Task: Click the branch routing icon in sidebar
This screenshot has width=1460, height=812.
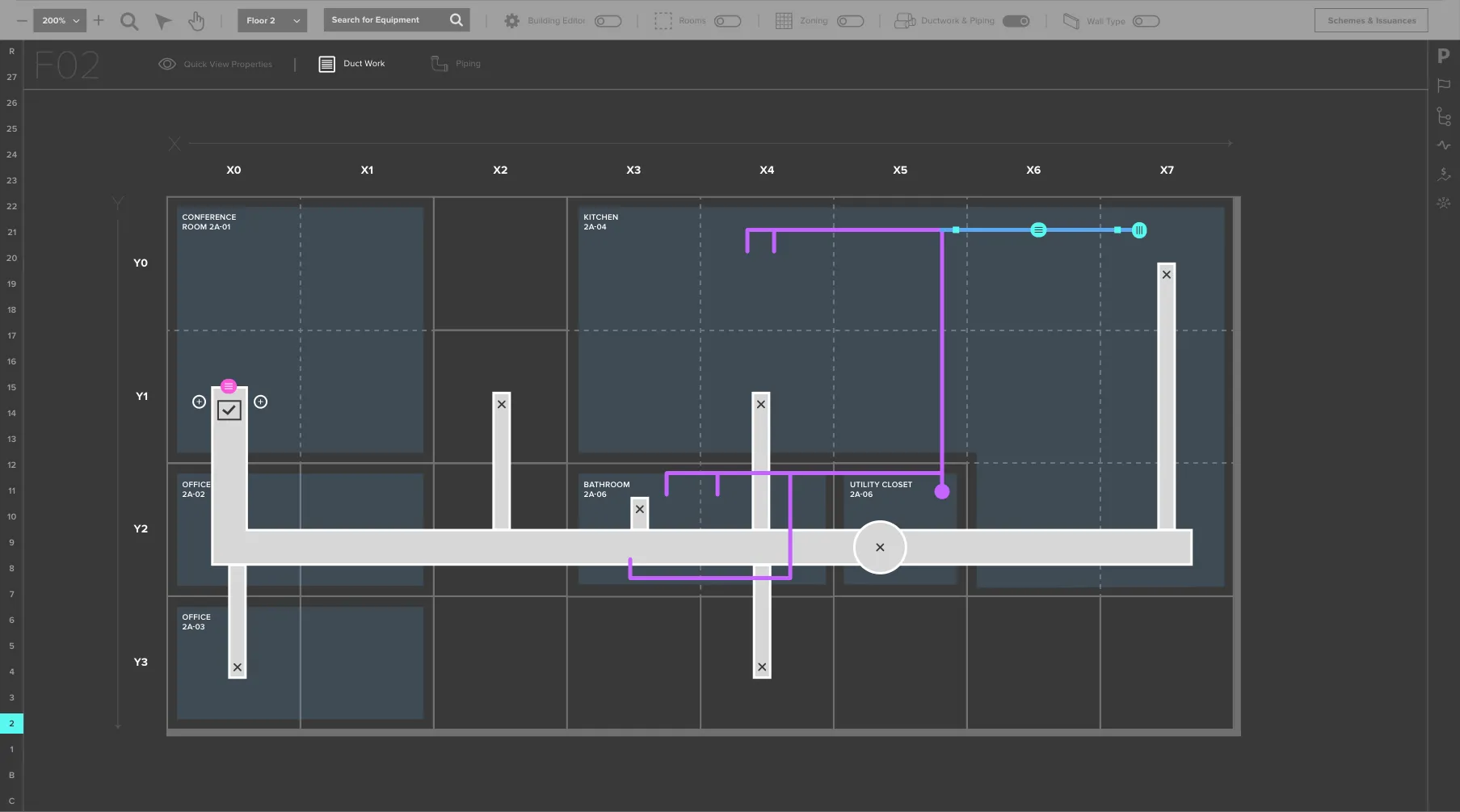Action: coord(1444,116)
